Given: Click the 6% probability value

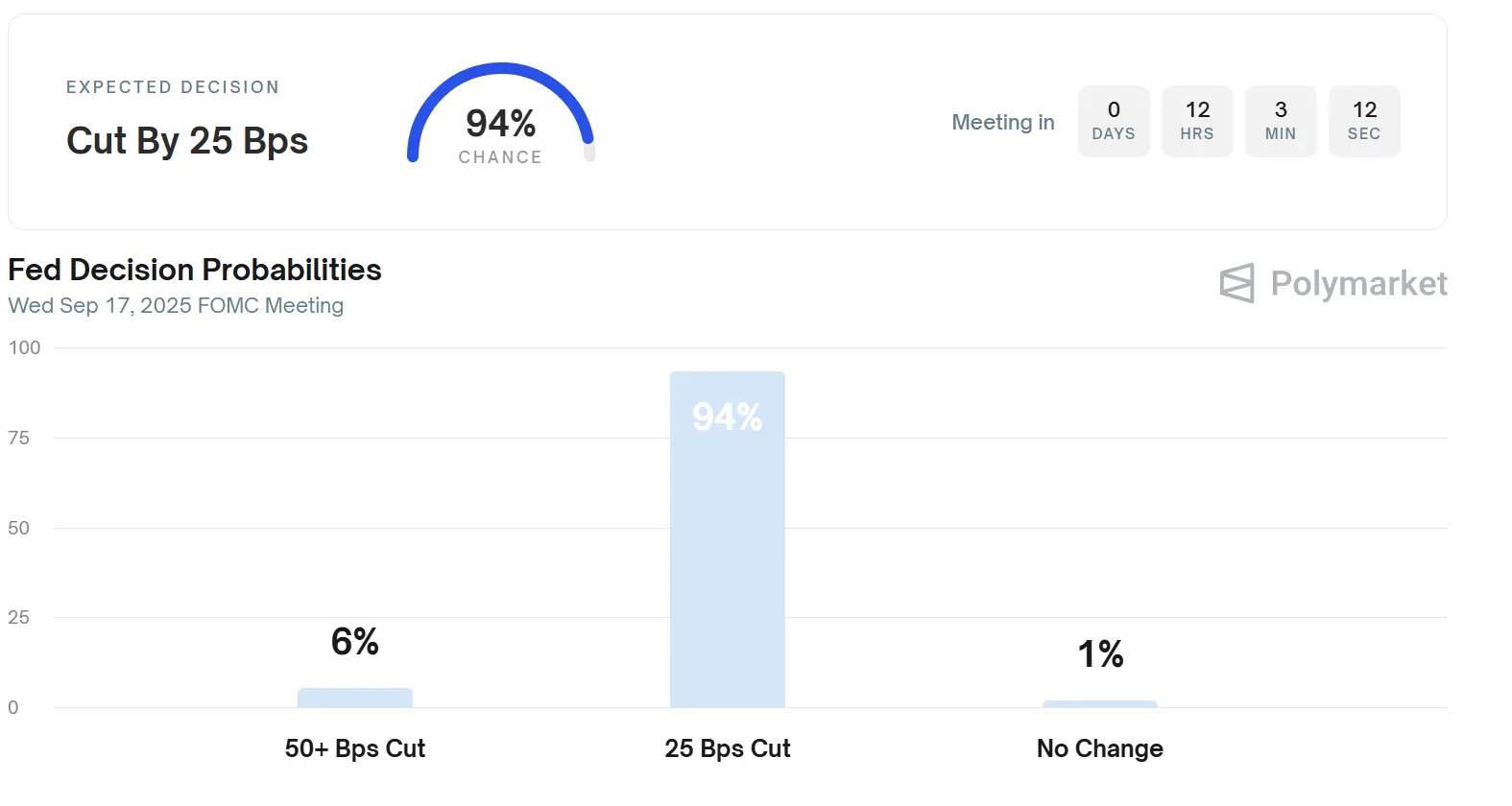Looking at the screenshot, I should (x=354, y=641).
